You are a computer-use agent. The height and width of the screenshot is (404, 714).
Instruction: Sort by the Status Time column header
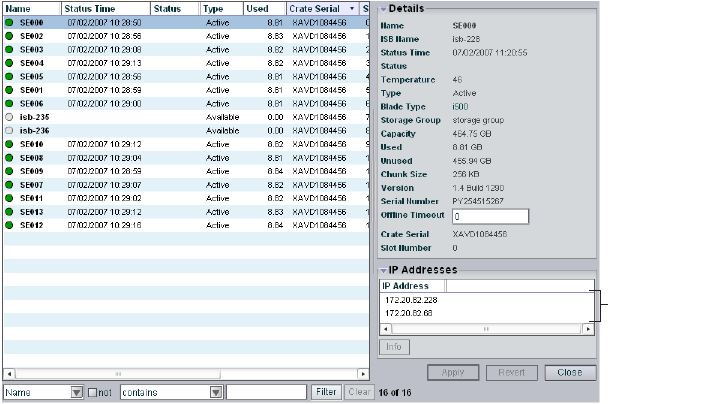pyautogui.click(x=106, y=9)
